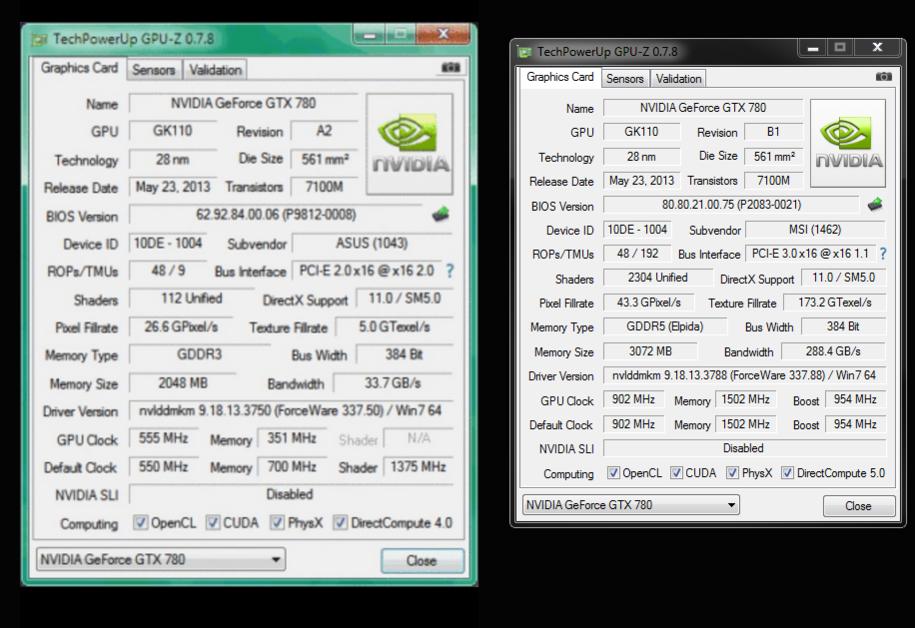Click 1375 MHz shader clock value
The width and height of the screenshot is (915, 628).
[418, 467]
